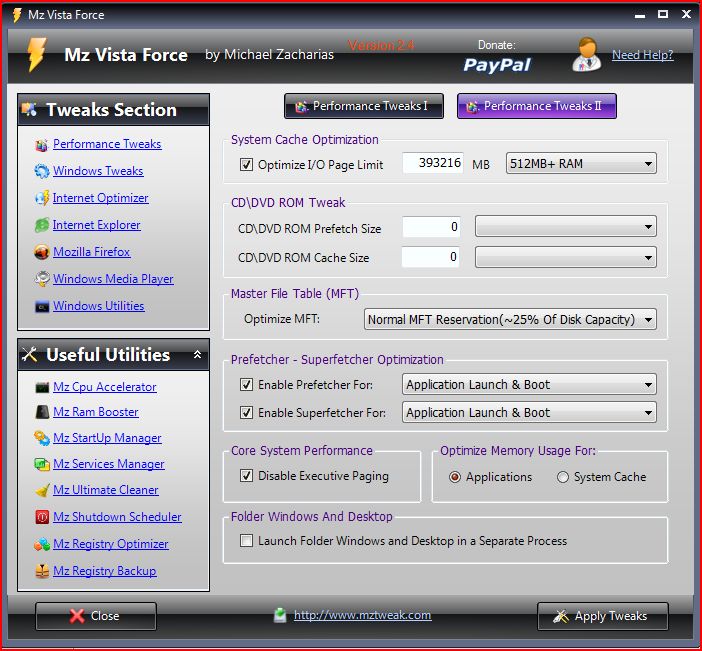The height and width of the screenshot is (651, 702).
Task: Click the Mz Cpu Accelerator icon
Action: (x=42, y=387)
